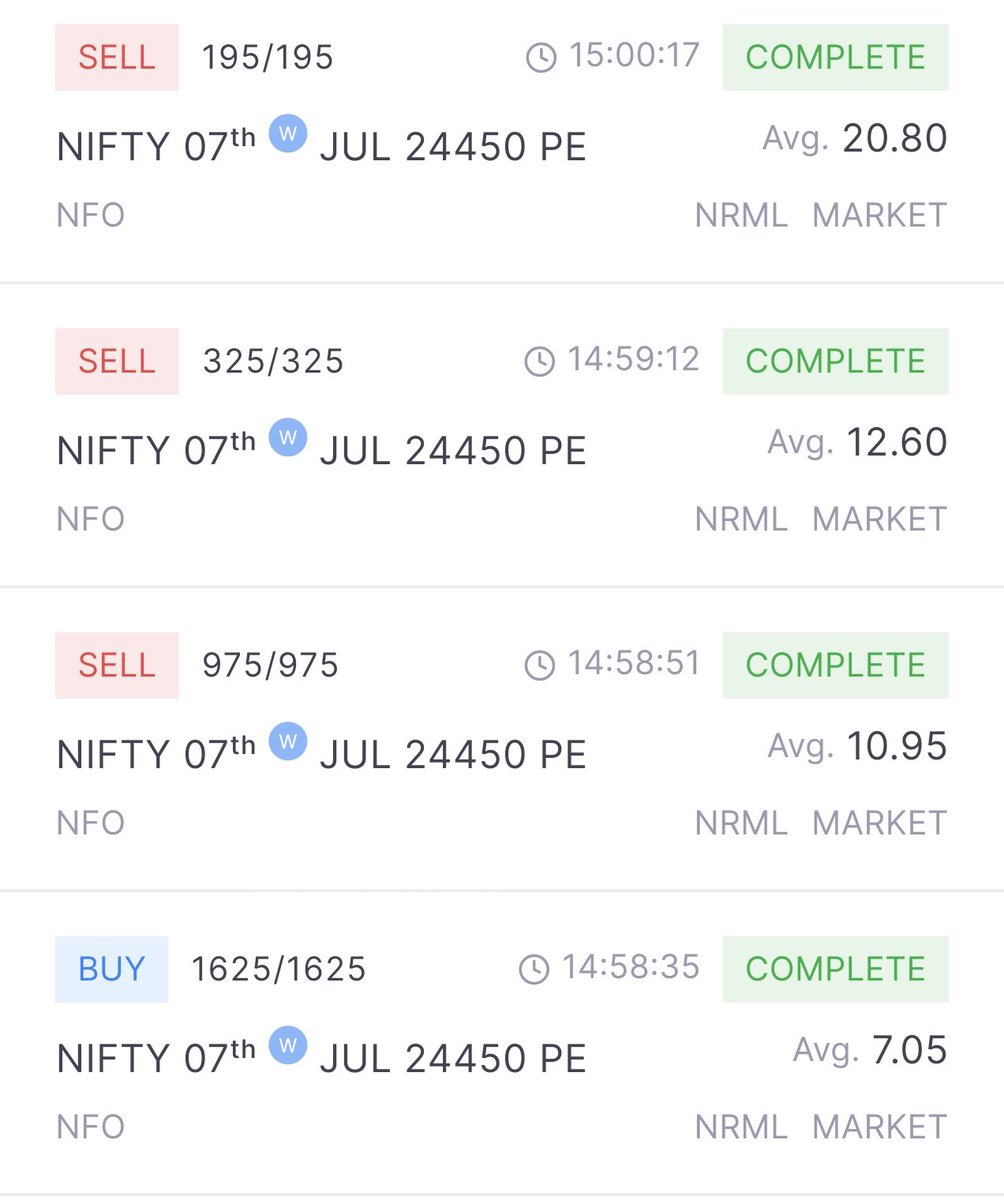Open order with Avg. 20.80 price
The image size is (1004, 1200).
click(502, 140)
